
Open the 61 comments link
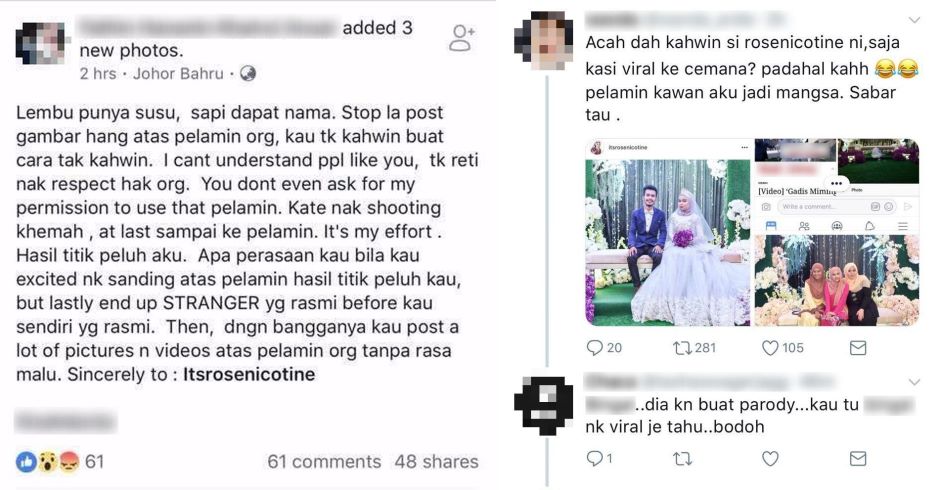(x=324, y=461)
